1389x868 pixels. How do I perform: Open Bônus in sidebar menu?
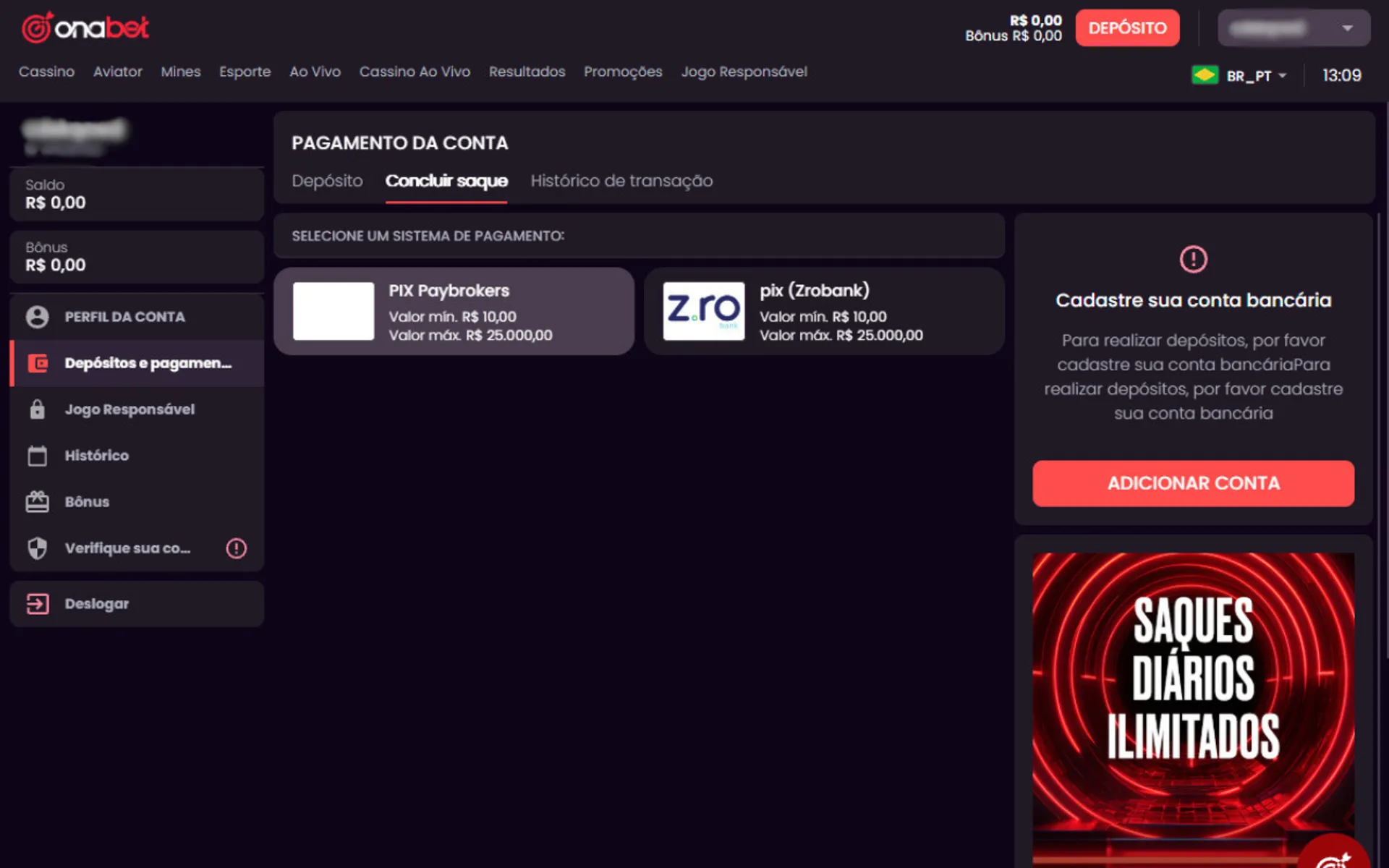[137, 502]
